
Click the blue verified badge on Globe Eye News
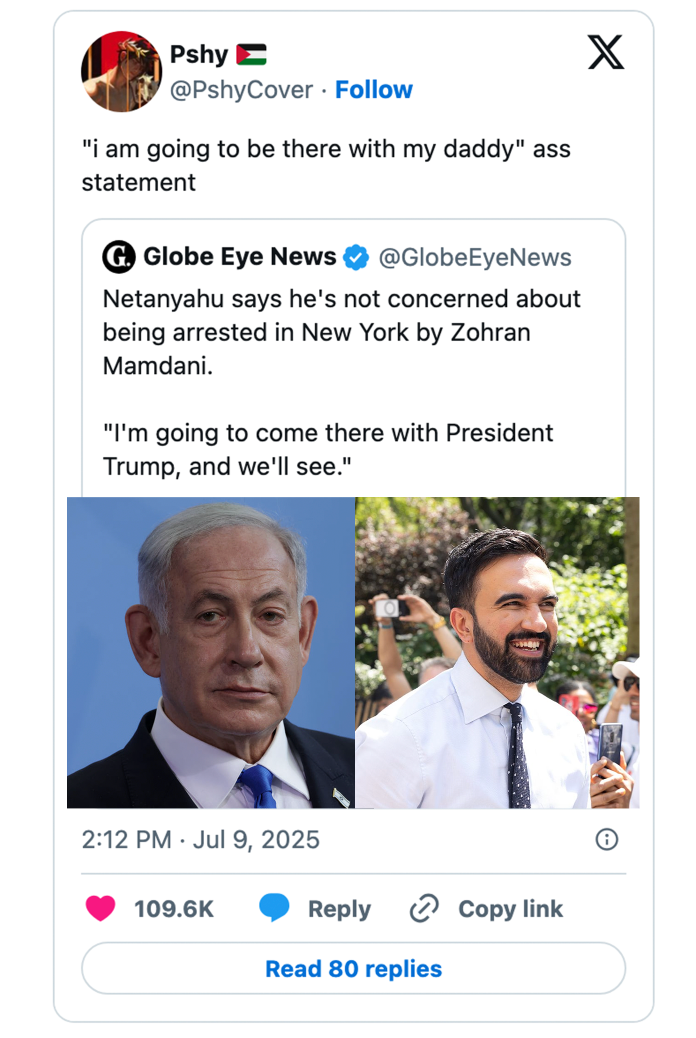pos(353,256)
